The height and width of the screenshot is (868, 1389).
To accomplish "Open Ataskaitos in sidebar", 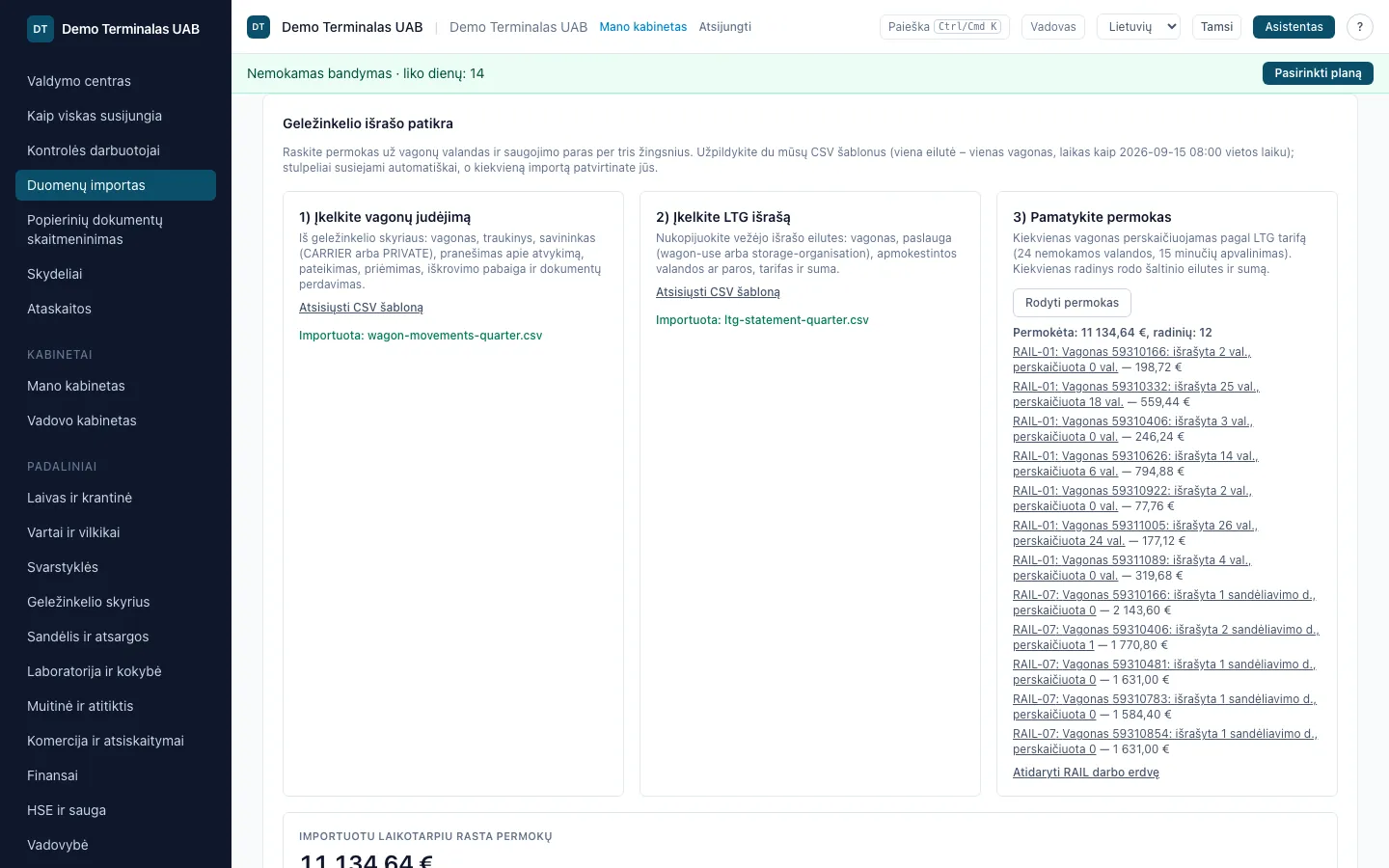I will click(116, 309).
